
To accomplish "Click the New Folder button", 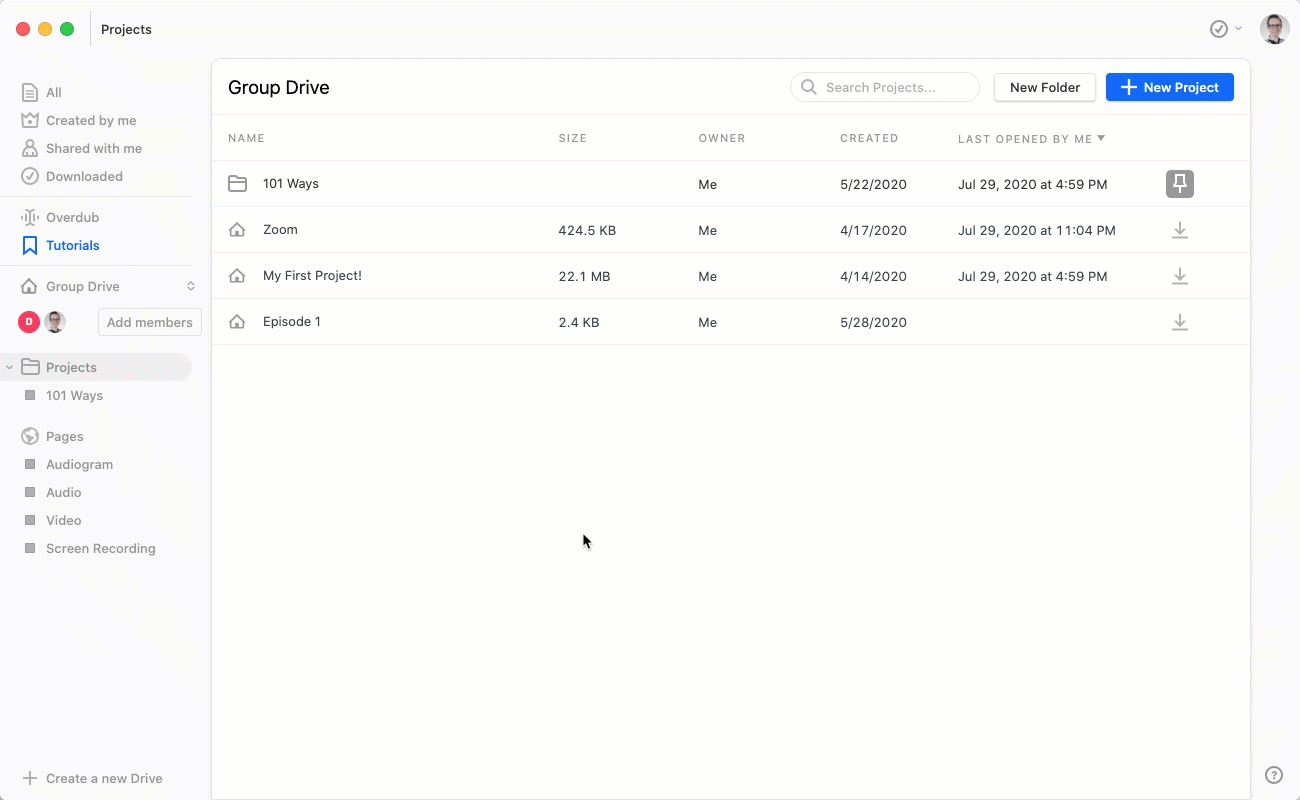I will [x=1045, y=87].
